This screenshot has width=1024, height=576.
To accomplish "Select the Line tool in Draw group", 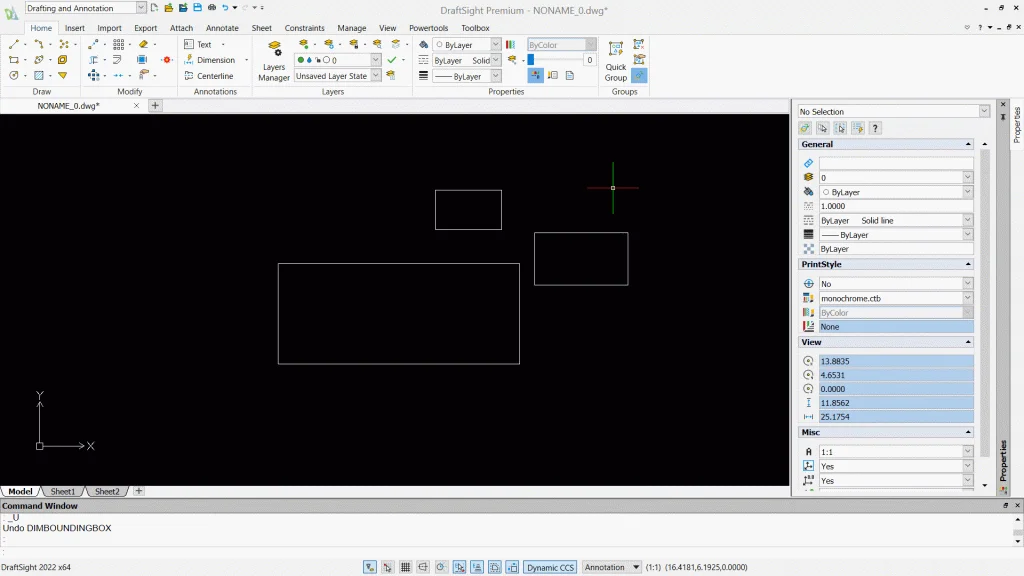I will click(x=14, y=44).
